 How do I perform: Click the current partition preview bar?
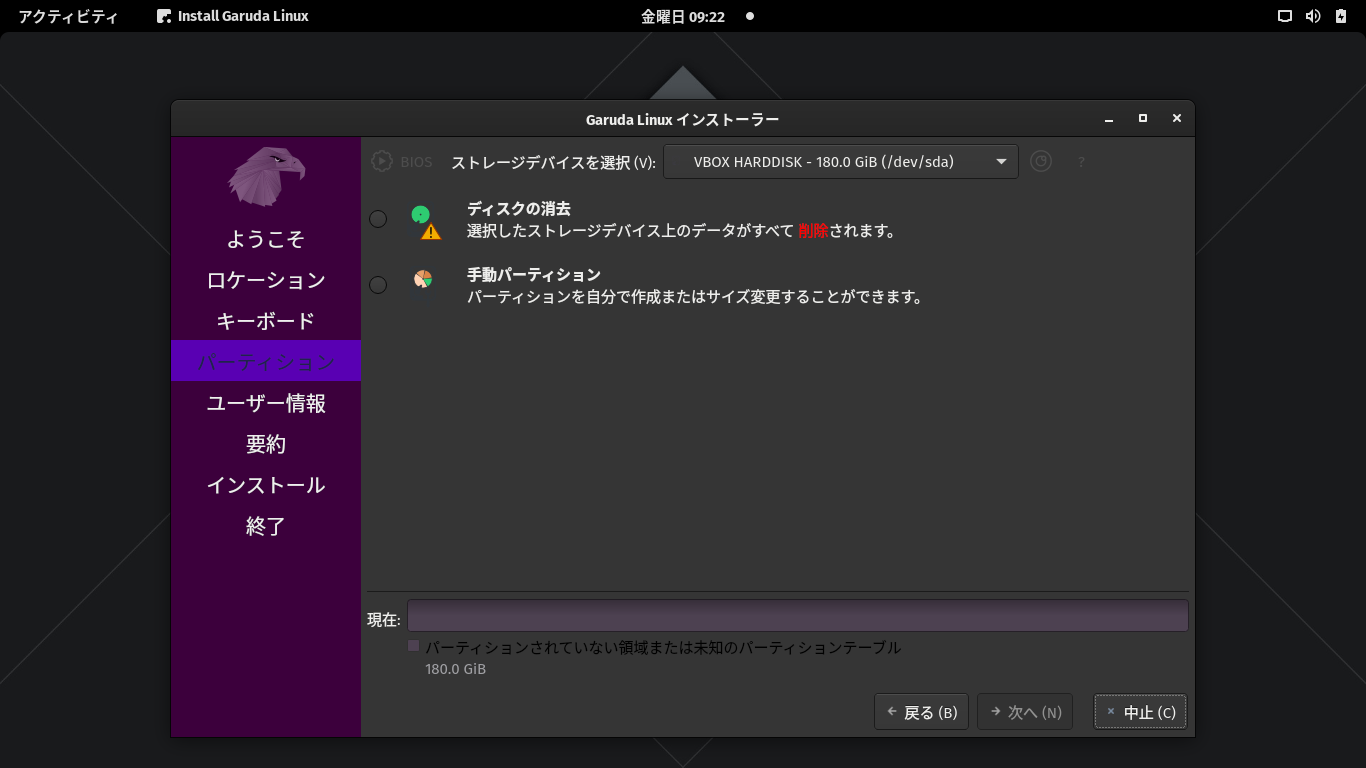(798, 615)
